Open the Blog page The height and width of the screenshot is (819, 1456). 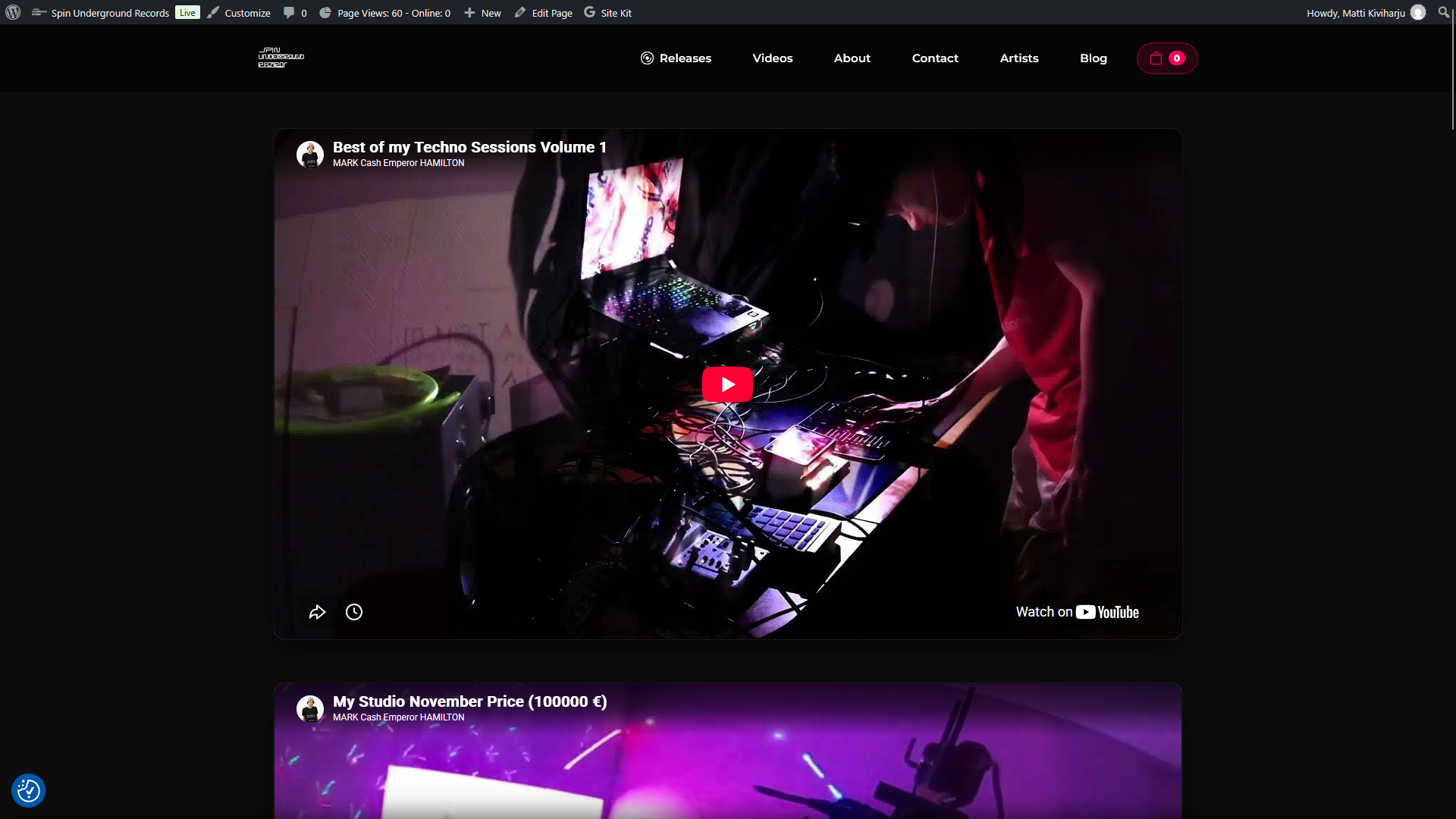(x=1093, y=58)
